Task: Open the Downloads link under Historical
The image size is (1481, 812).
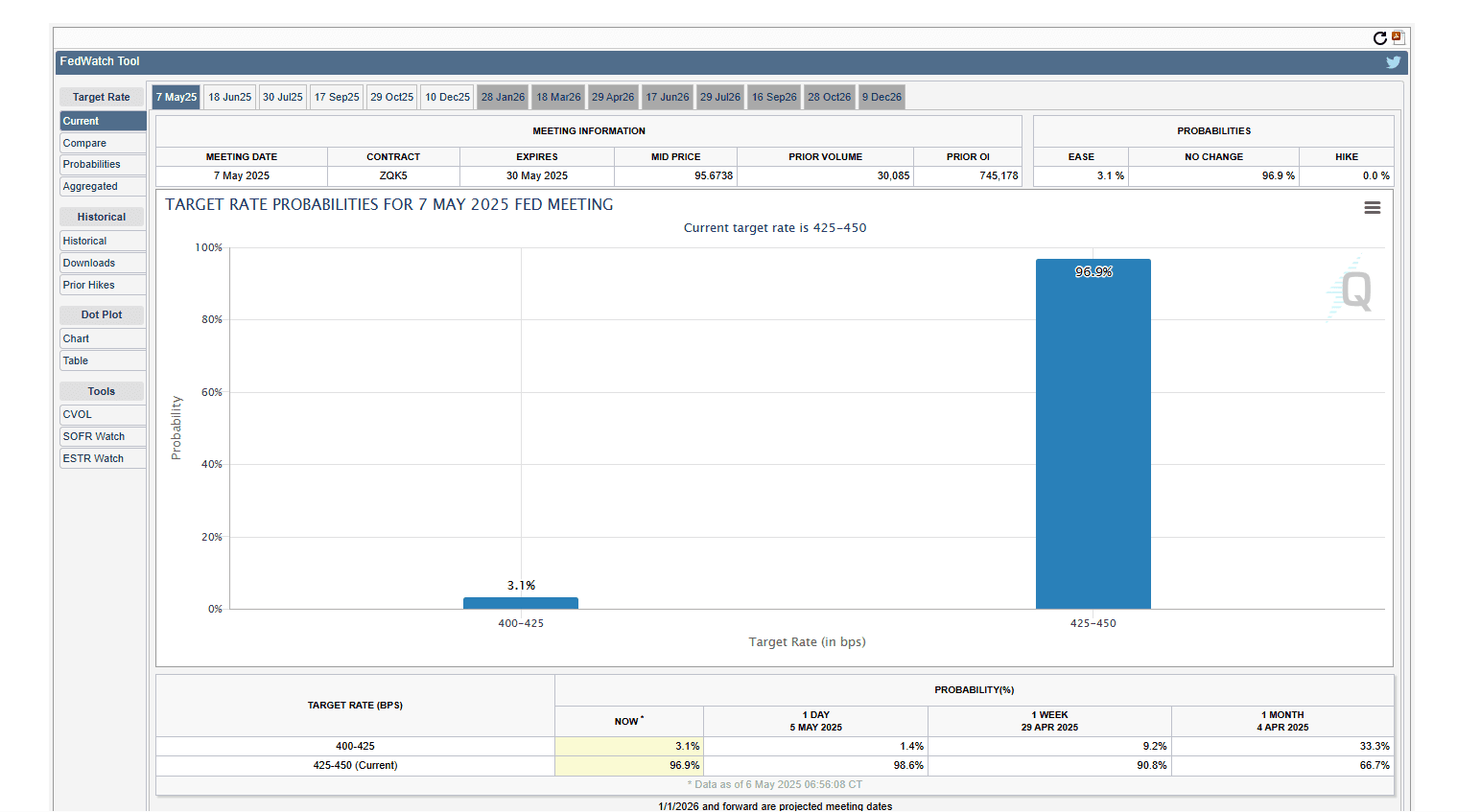Action: coord(102,264)
